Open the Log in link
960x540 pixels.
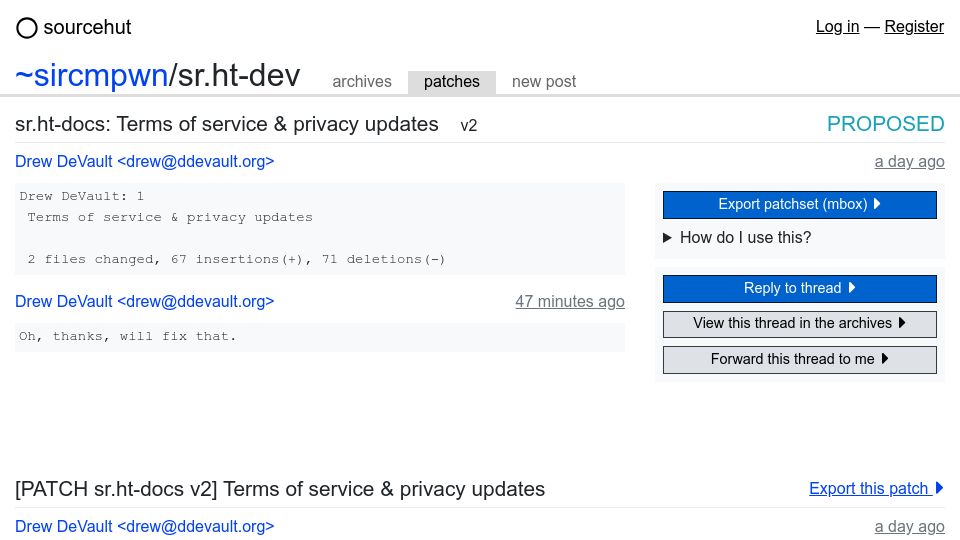tap(837, 26)
